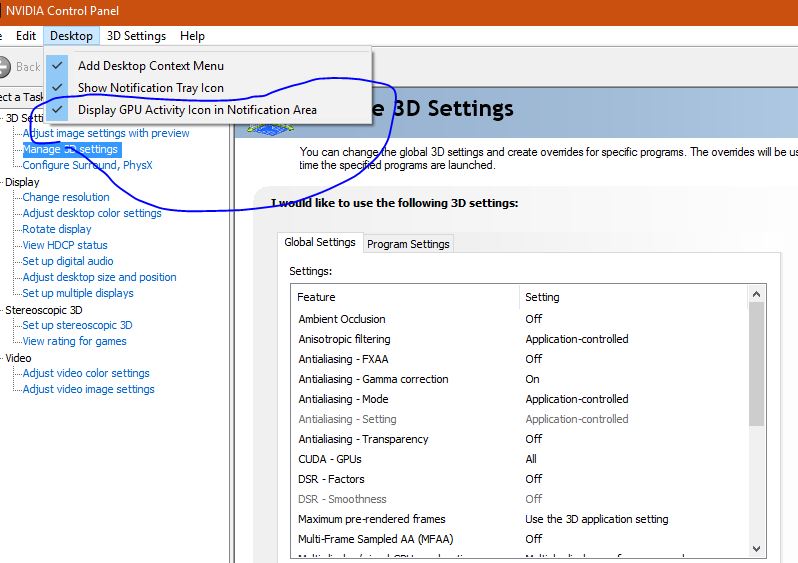Select Multi-Frame Sampled AA (MFAA) row

coord(519,539)
